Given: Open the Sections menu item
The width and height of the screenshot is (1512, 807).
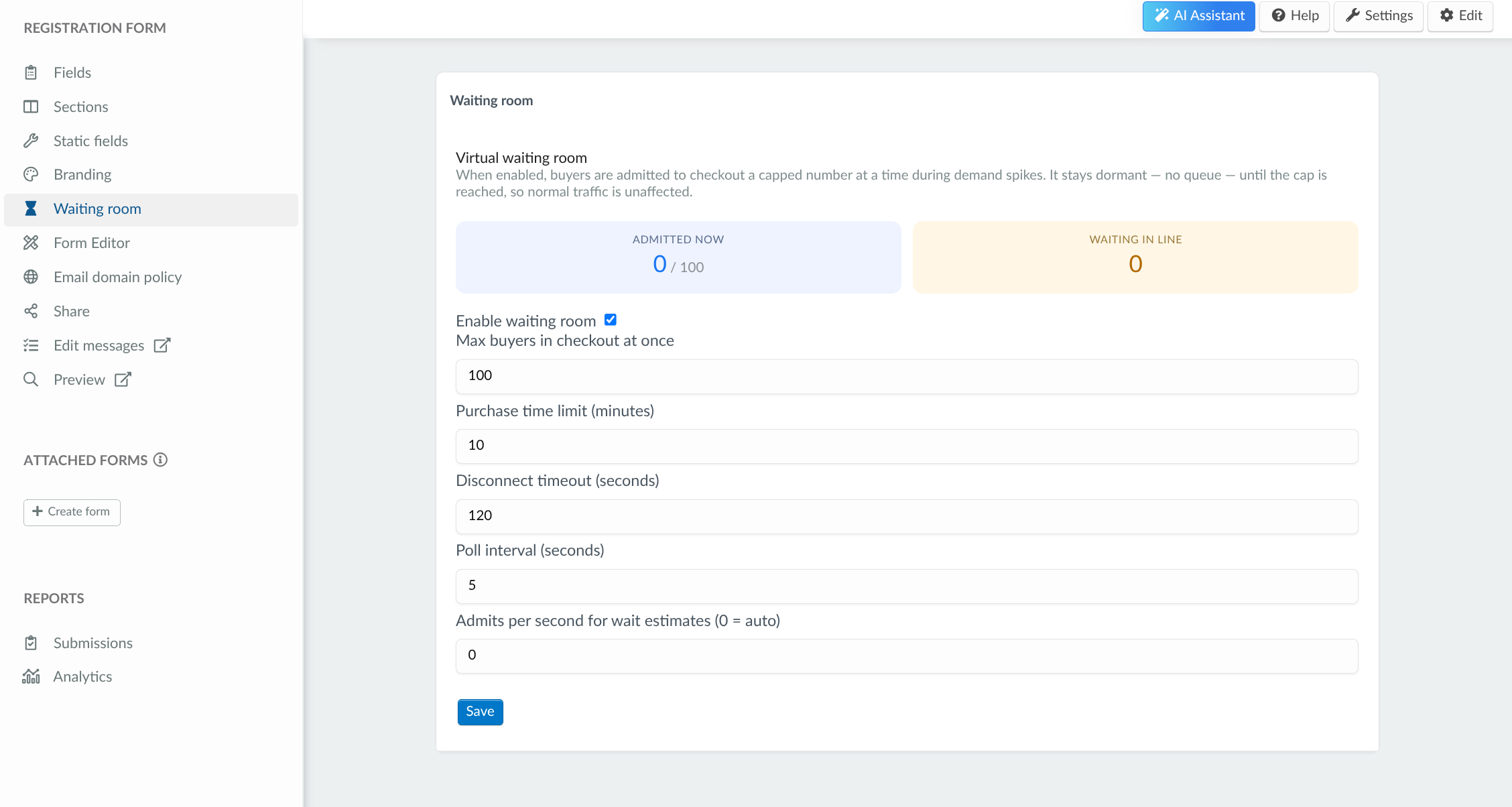Looking at the screenshot, I should point(151,107).
